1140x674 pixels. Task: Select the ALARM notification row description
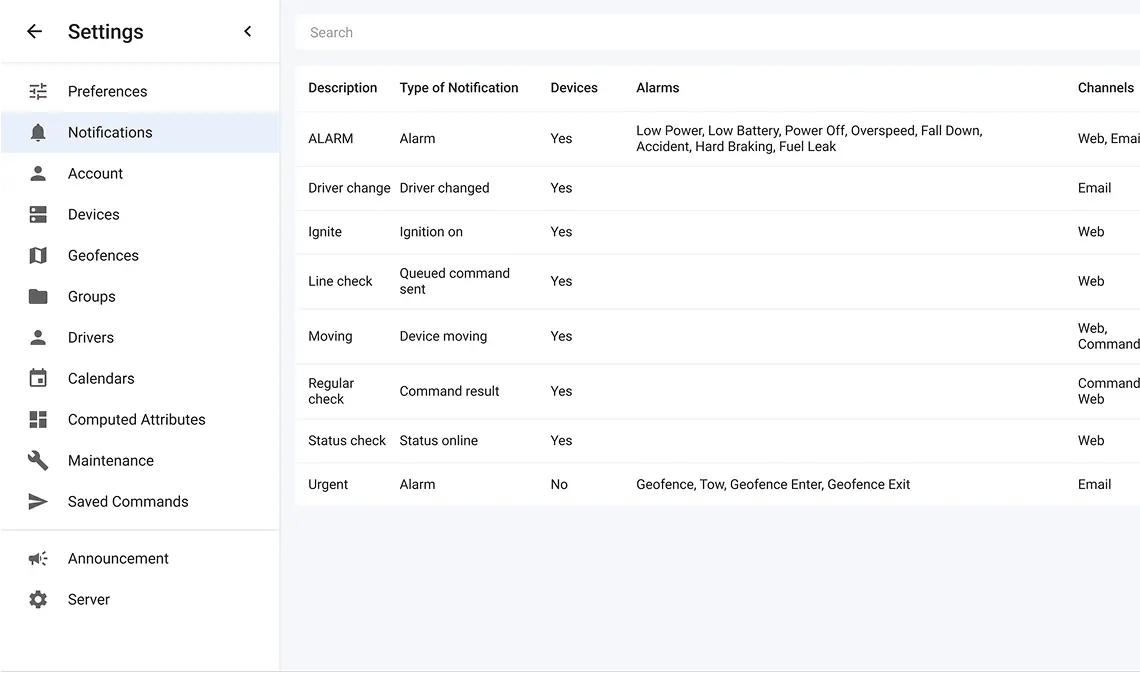331,138
